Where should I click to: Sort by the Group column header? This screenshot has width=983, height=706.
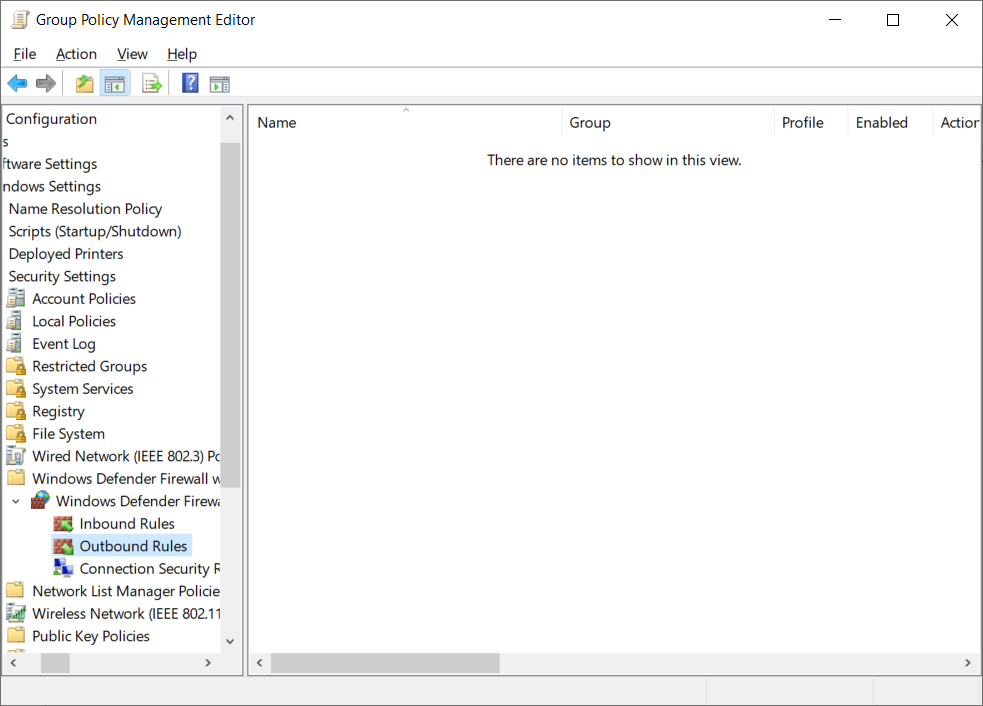[x=668, y=123]
